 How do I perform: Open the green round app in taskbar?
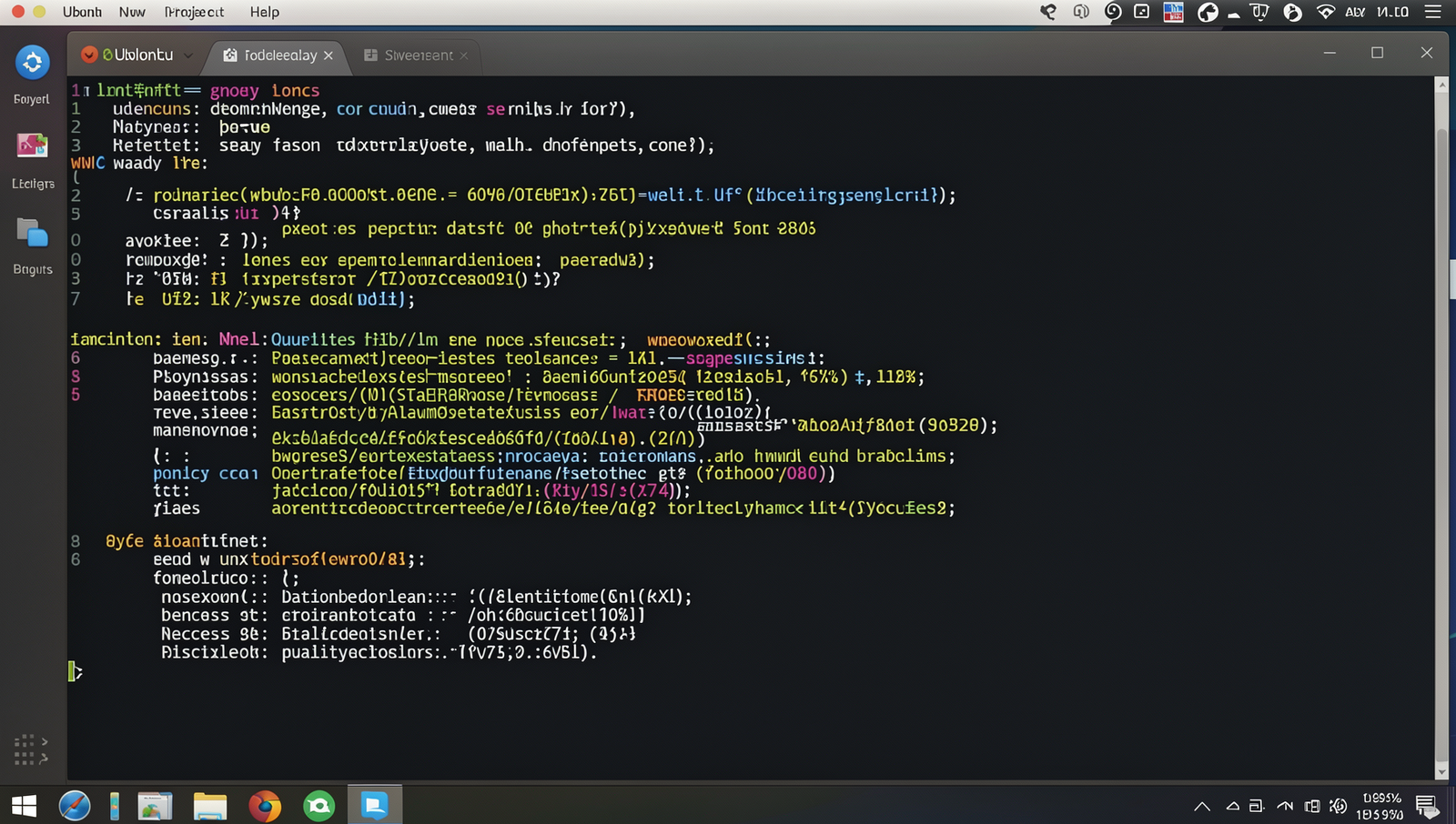coord(319,806)
